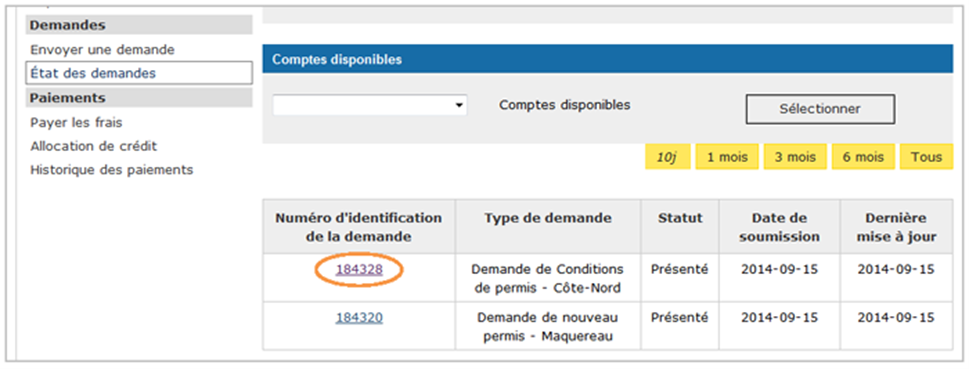The width and height of the screenshot is (969, 369).
Task: Click Présenté status for request 184320
Action: tap(680, 318)
